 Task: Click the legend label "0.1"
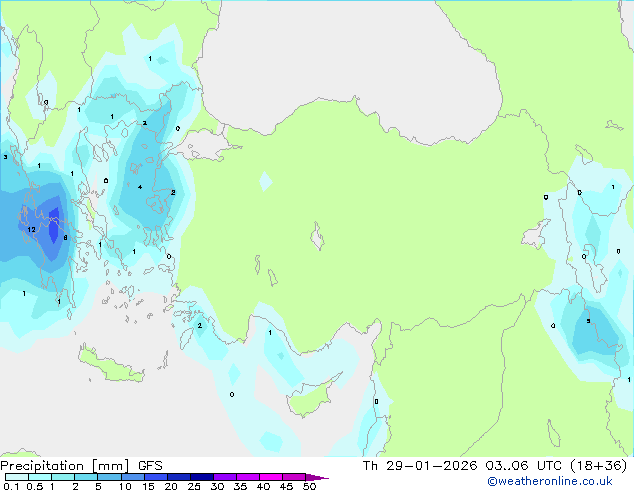pos(11,486)
